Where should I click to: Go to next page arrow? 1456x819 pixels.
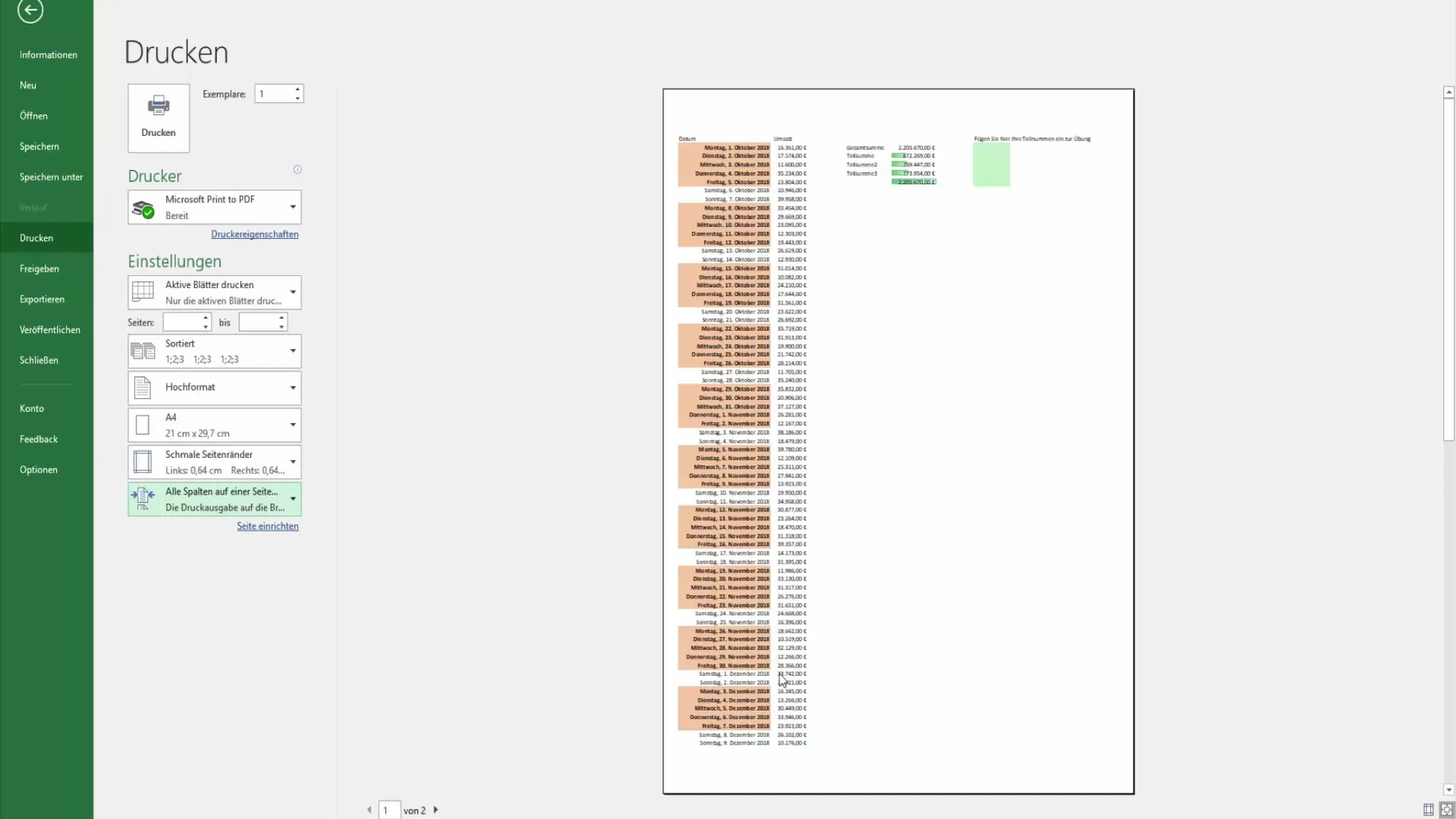pos(436,810)
